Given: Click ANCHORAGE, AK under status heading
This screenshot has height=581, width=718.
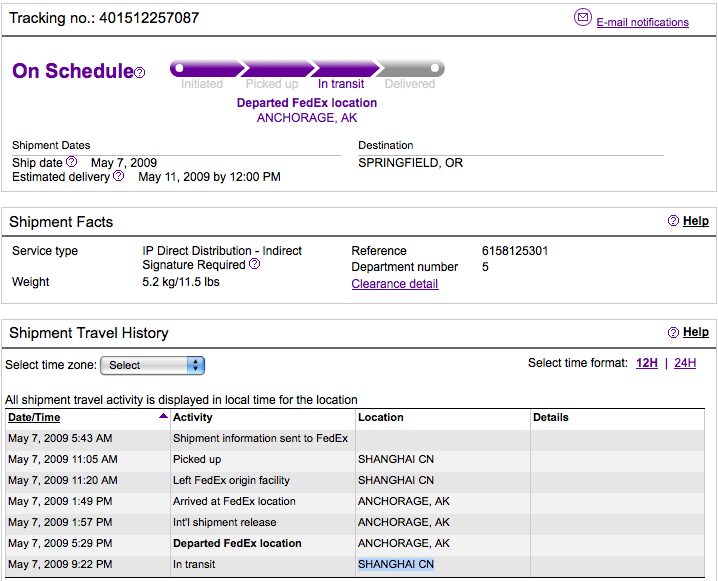Looking at the screenshot, I should coord(307,118).
